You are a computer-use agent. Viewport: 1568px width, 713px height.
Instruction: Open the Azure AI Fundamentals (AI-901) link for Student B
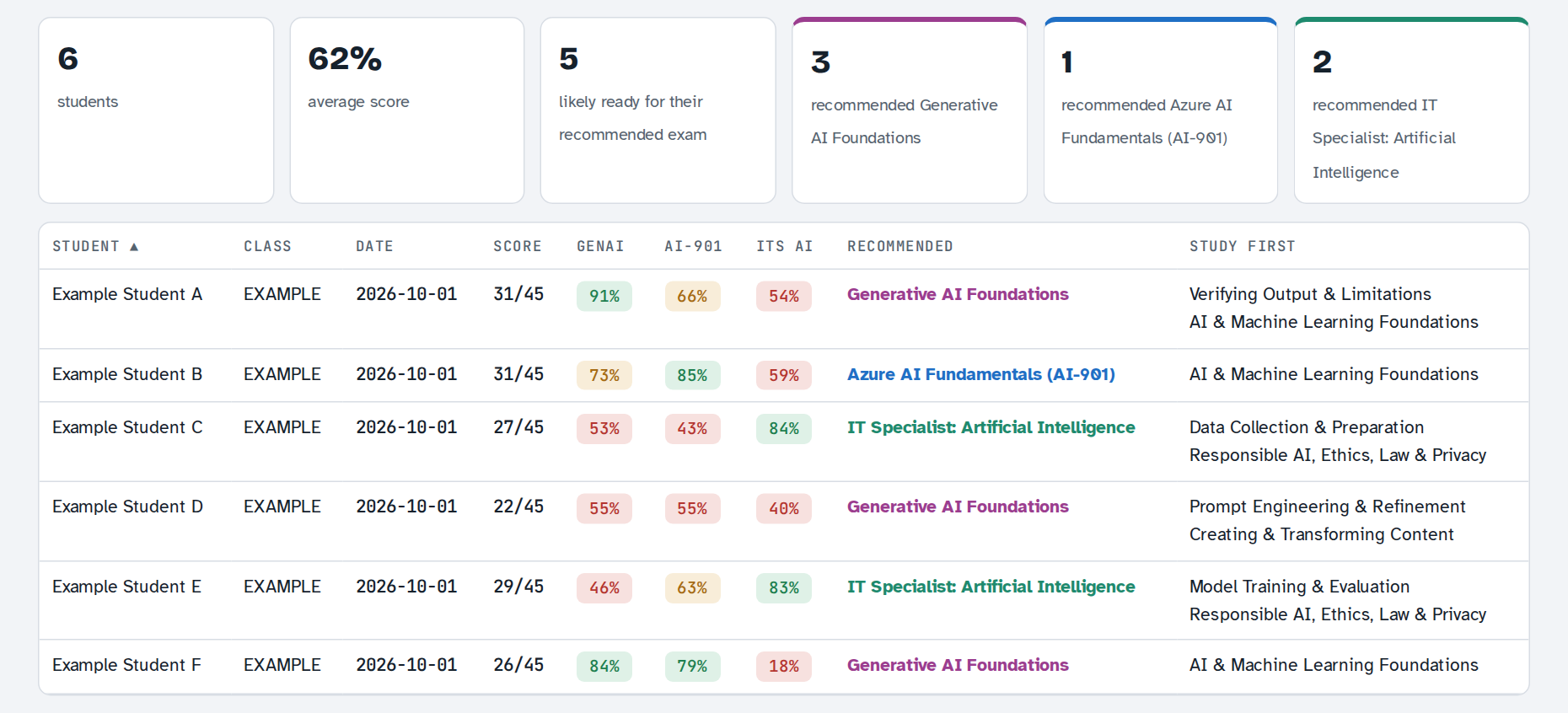tap(981, 374)
